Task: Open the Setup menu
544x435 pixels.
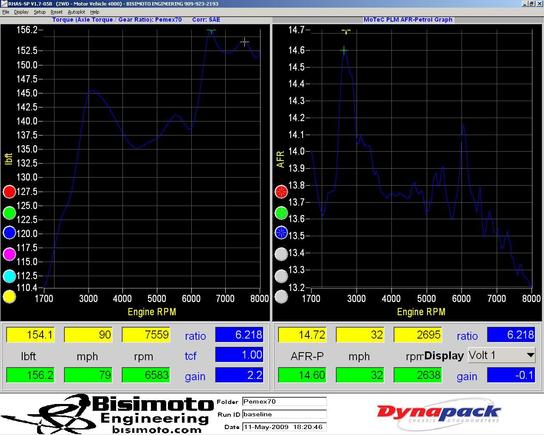Action: tap(40, 12)
